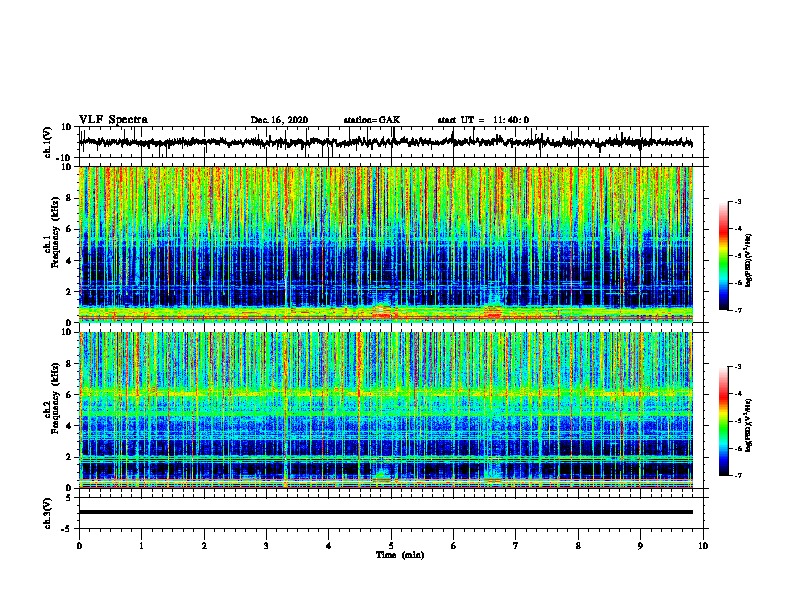This screenshot has height=612, width=792.
Task: Click time axis tick label "5"
Action: click(391, 546)
